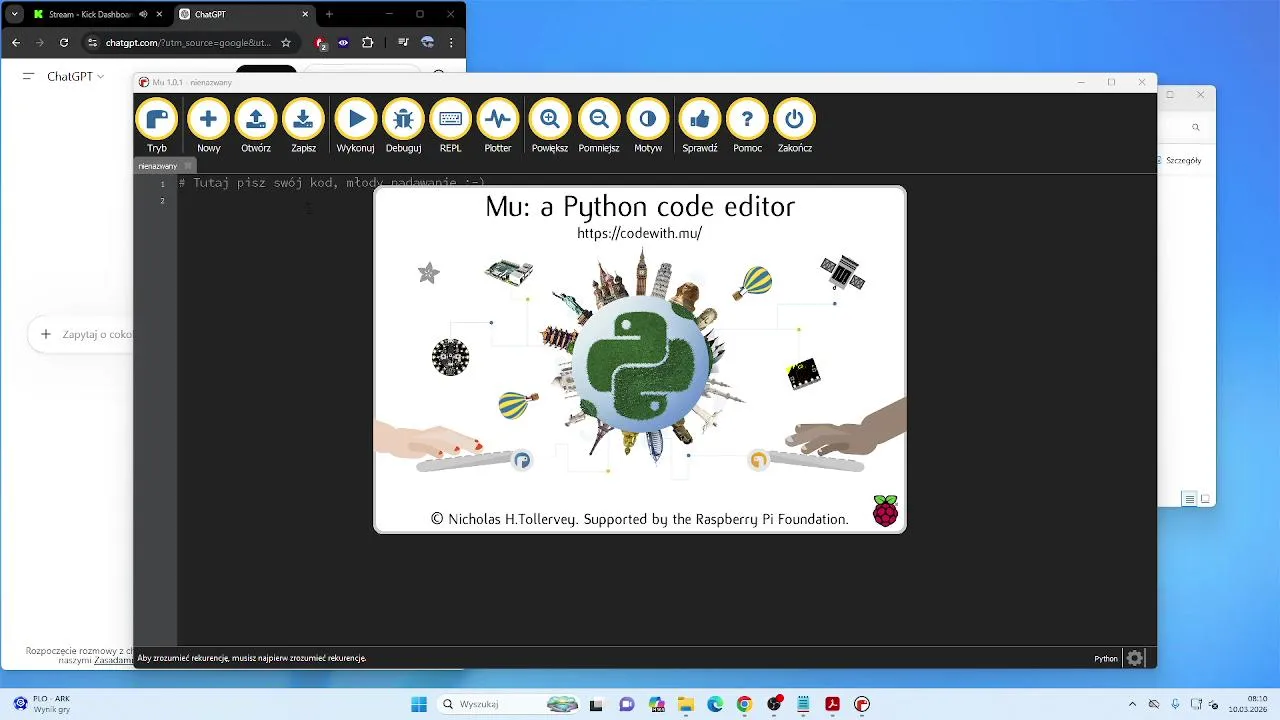Mute audio on the Kick Dashboard tab
The image size is (1280, 720).
pos(144,14)
